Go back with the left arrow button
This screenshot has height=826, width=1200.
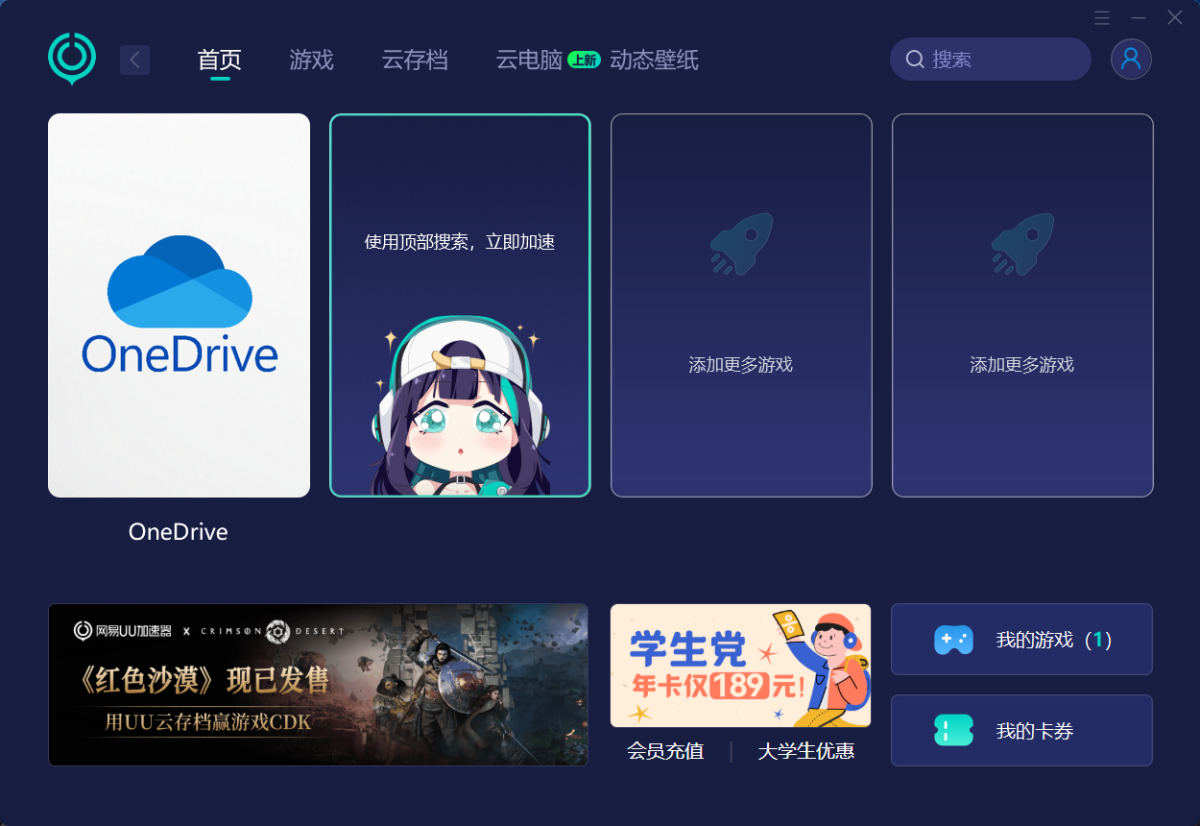click(x=135, y=60)
